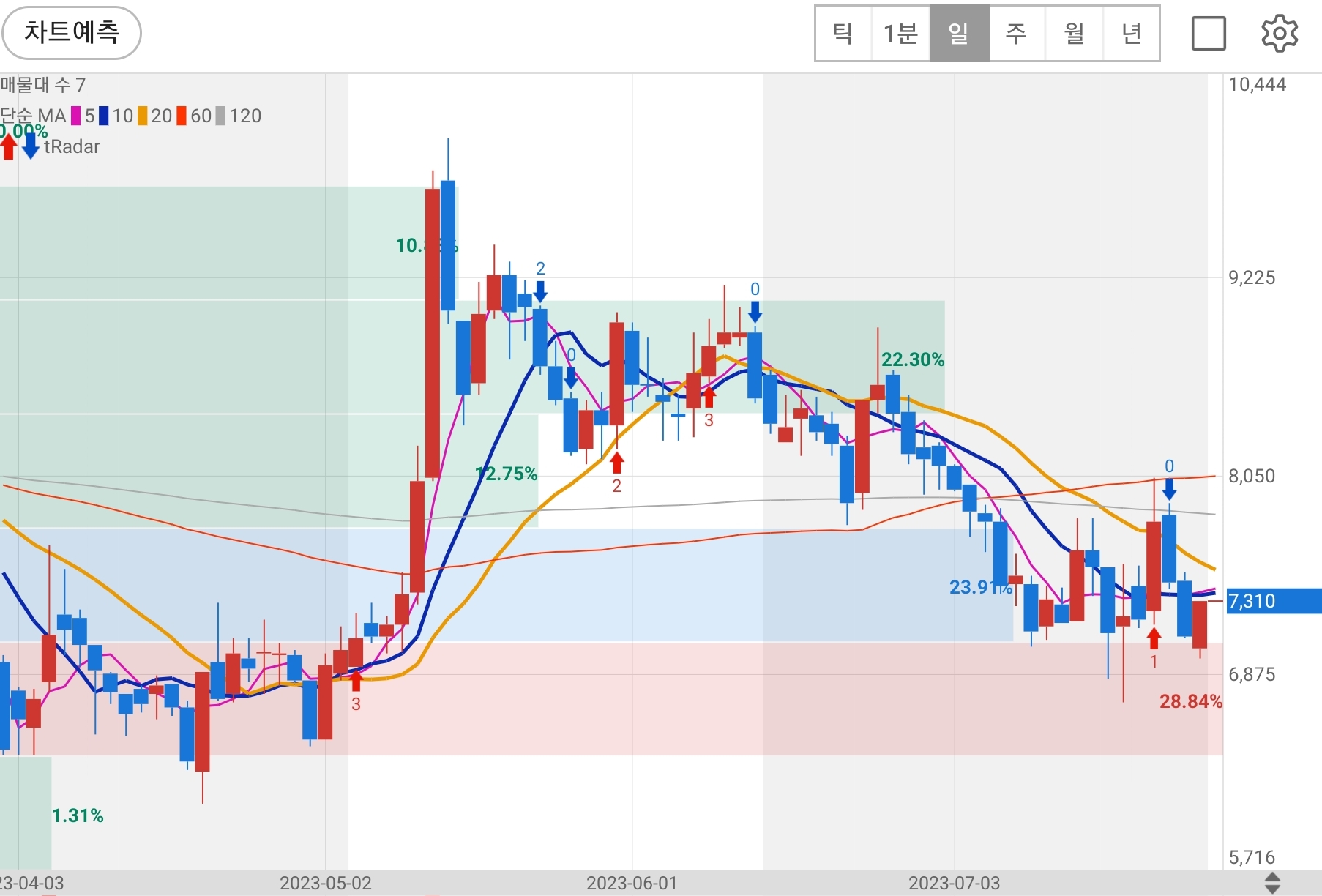Click the 2023-07-03 date axis label
This screenshot has width=1322, height=896.
pyautogui.click(x=954, y=883)
